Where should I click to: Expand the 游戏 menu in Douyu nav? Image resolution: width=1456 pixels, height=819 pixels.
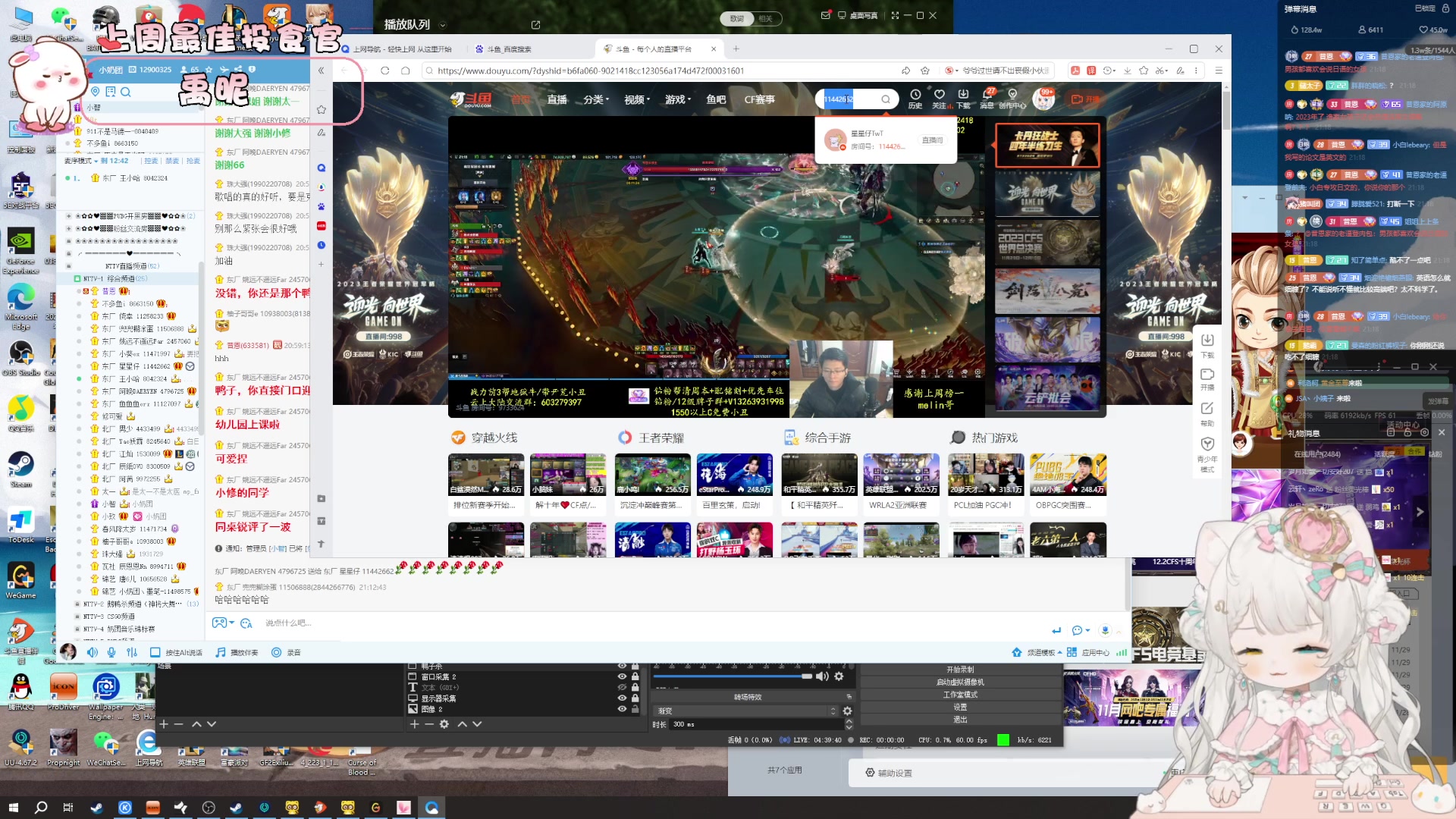click(677, 99)
